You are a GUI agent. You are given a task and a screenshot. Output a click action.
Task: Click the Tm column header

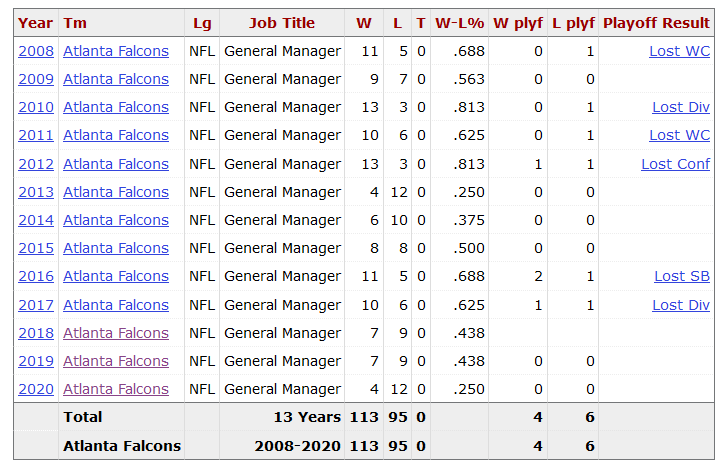tap(75, 23)
